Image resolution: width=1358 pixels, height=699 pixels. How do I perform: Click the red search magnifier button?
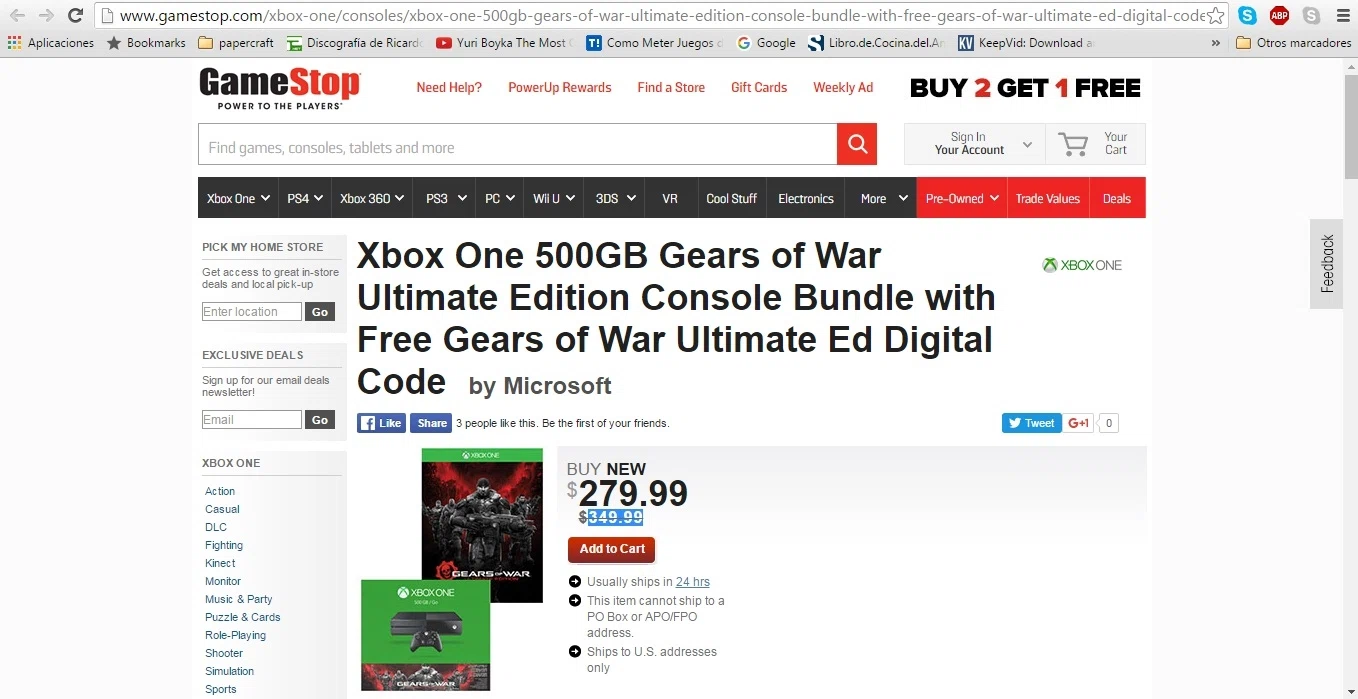tap(857, 144)
